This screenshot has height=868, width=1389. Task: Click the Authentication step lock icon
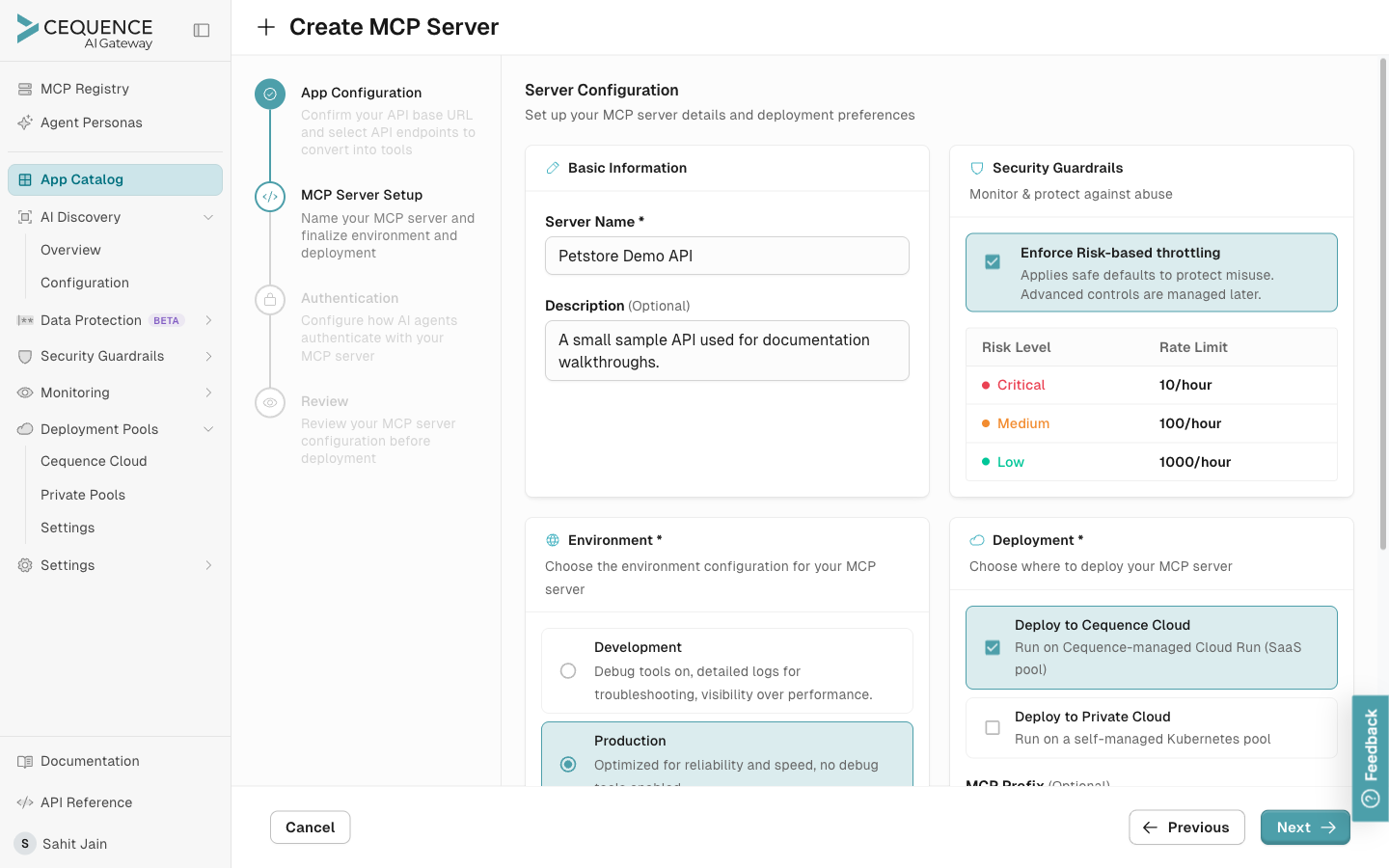click(270, 300)
